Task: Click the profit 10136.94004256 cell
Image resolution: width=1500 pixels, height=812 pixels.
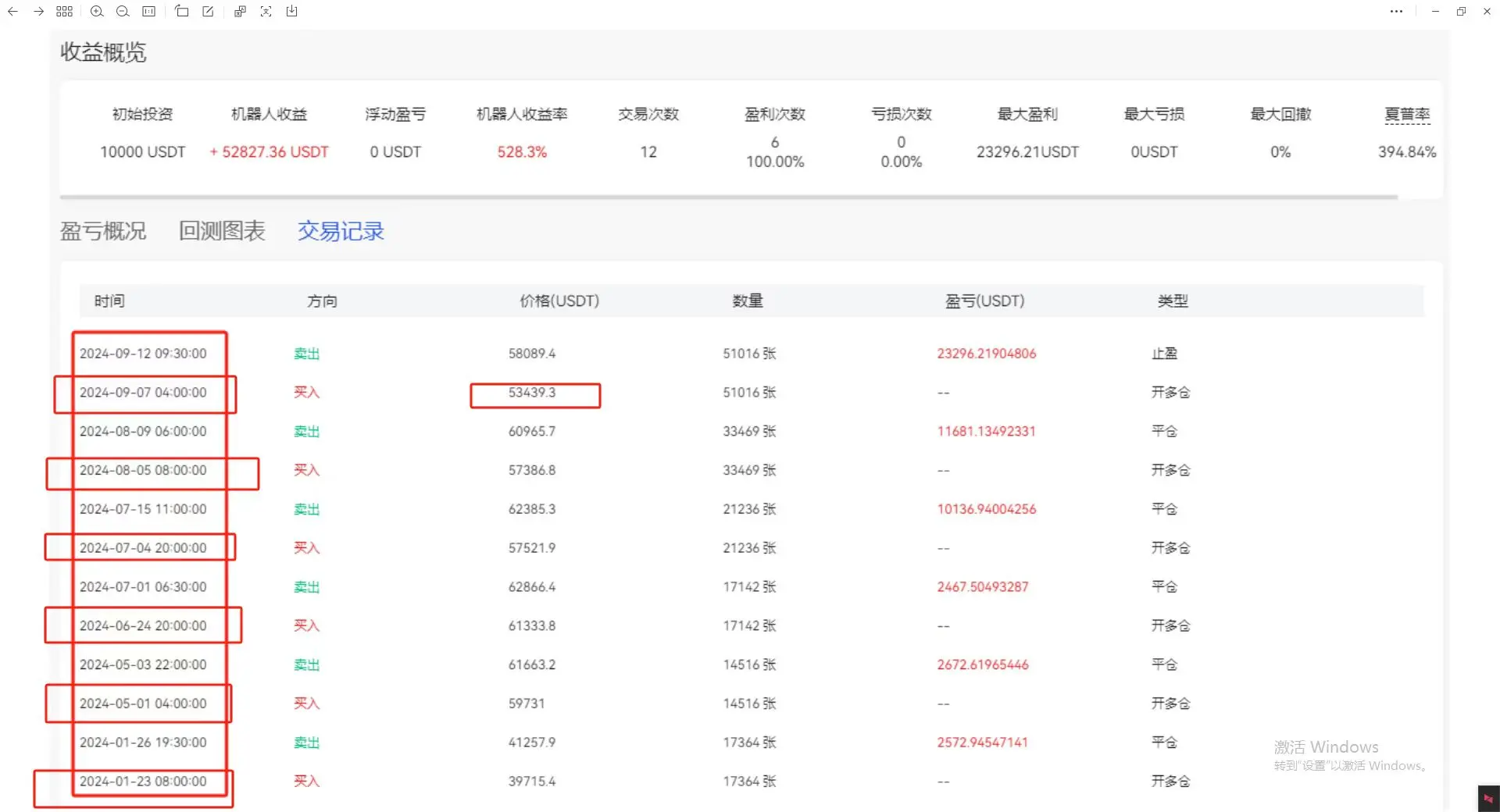Action: [x=987, y=509]
